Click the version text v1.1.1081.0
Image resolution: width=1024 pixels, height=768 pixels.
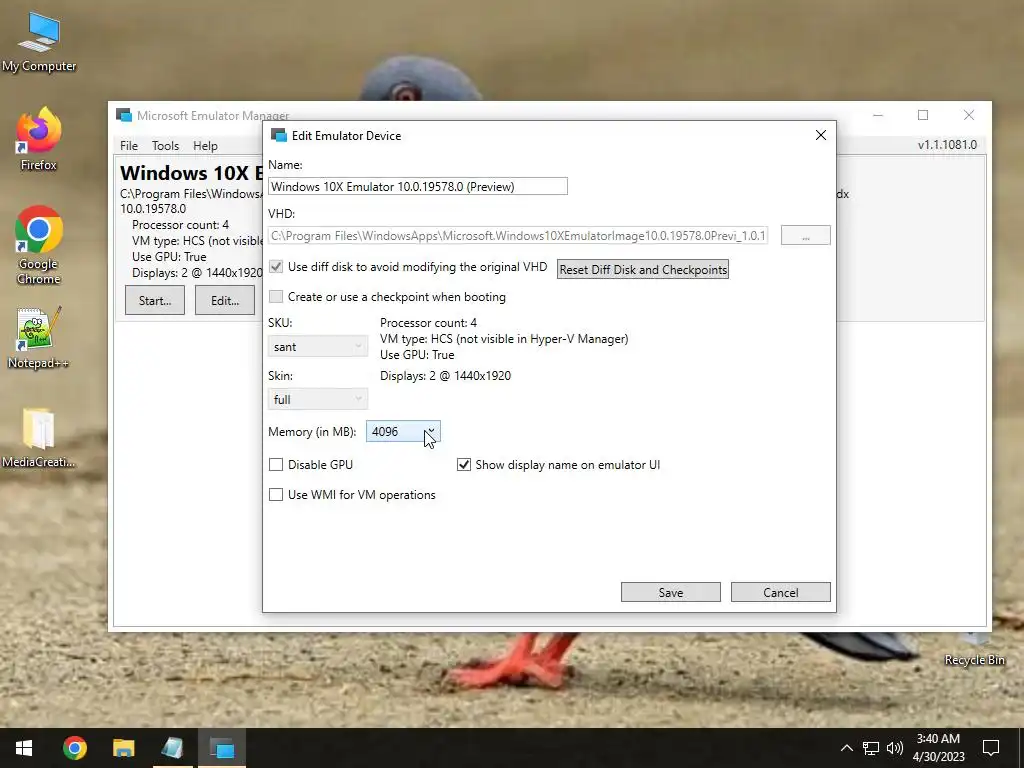pos(947,145)
